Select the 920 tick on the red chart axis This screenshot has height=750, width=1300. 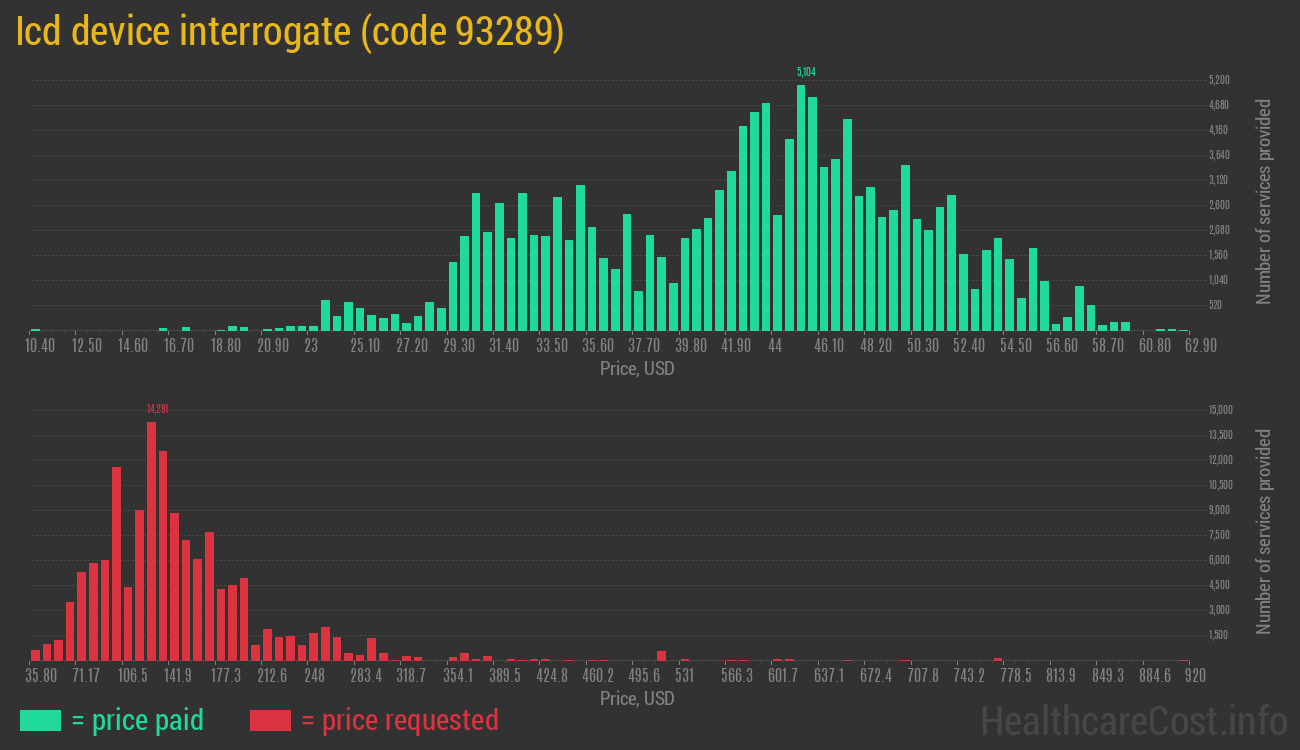[x=1194, y=676]
